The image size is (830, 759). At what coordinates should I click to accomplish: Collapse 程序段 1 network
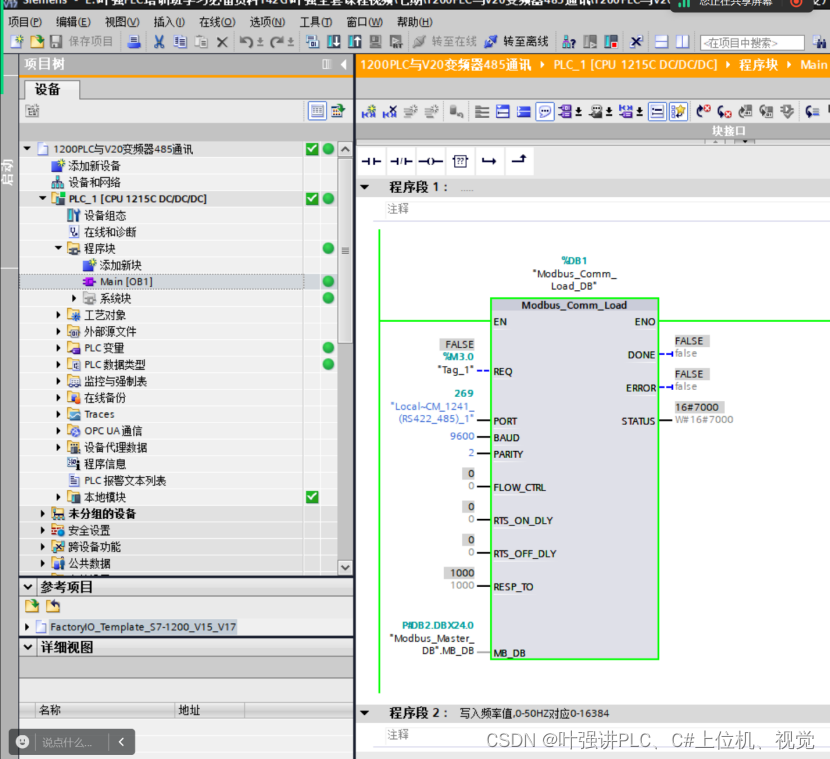coord(365,187)
